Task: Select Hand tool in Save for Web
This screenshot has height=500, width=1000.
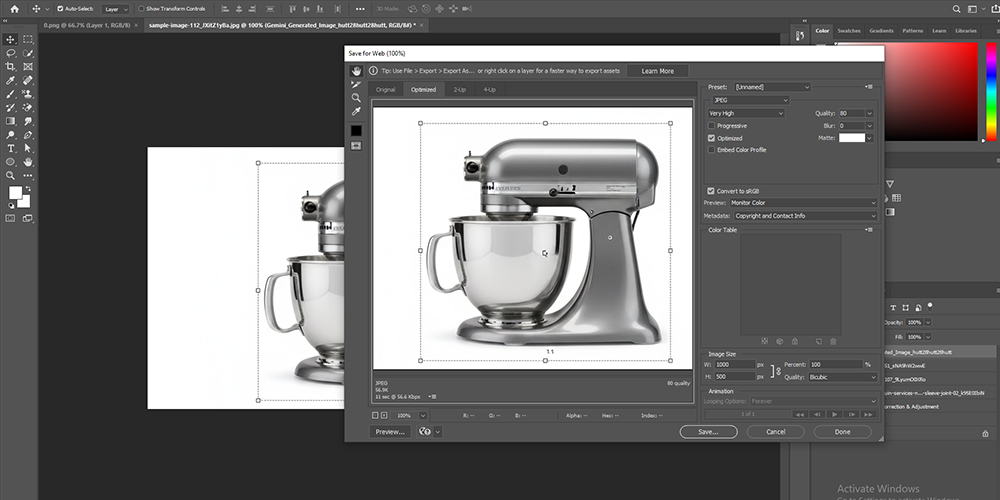Action: [356, 71]
